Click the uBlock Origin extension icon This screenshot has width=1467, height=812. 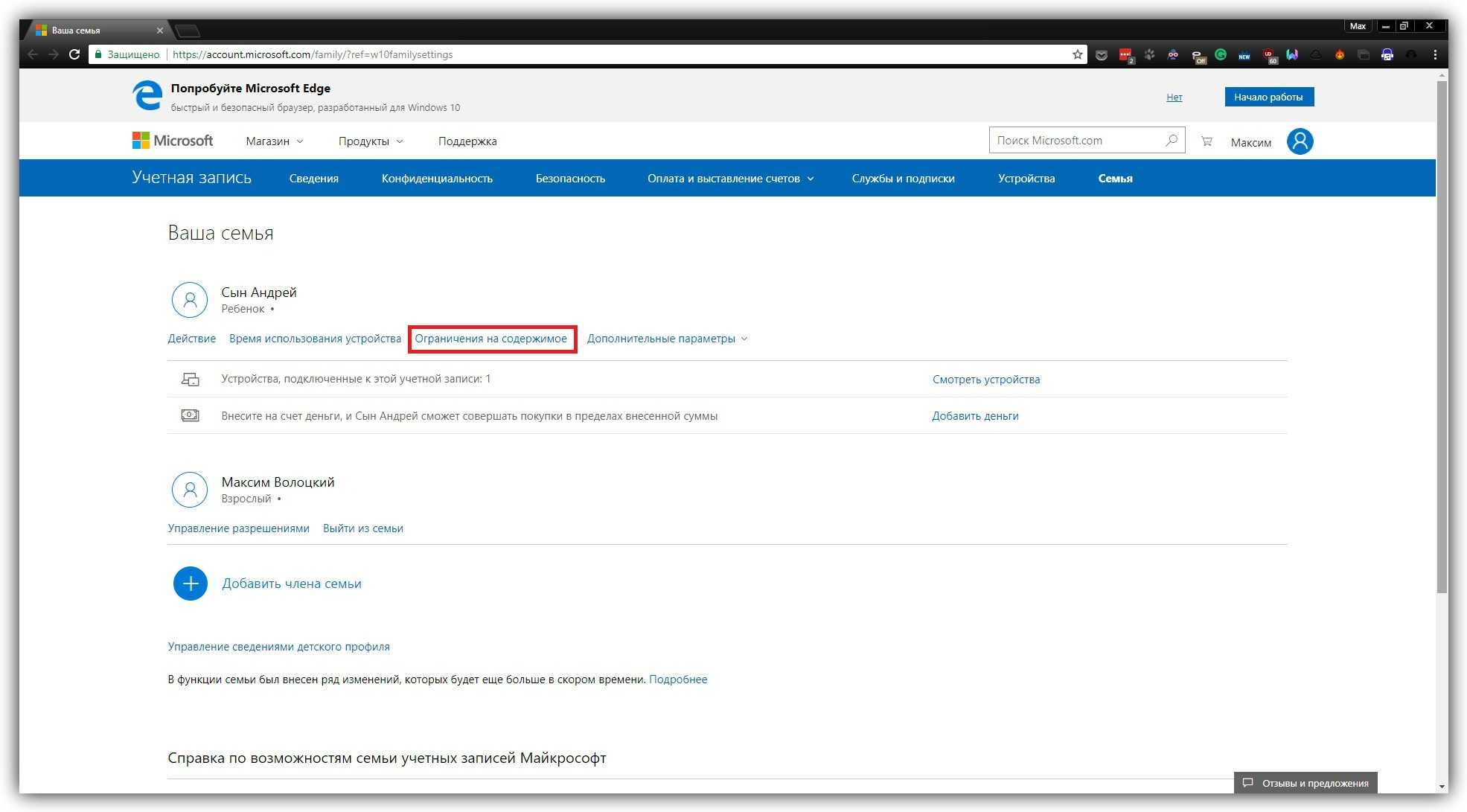(1269, 54)
